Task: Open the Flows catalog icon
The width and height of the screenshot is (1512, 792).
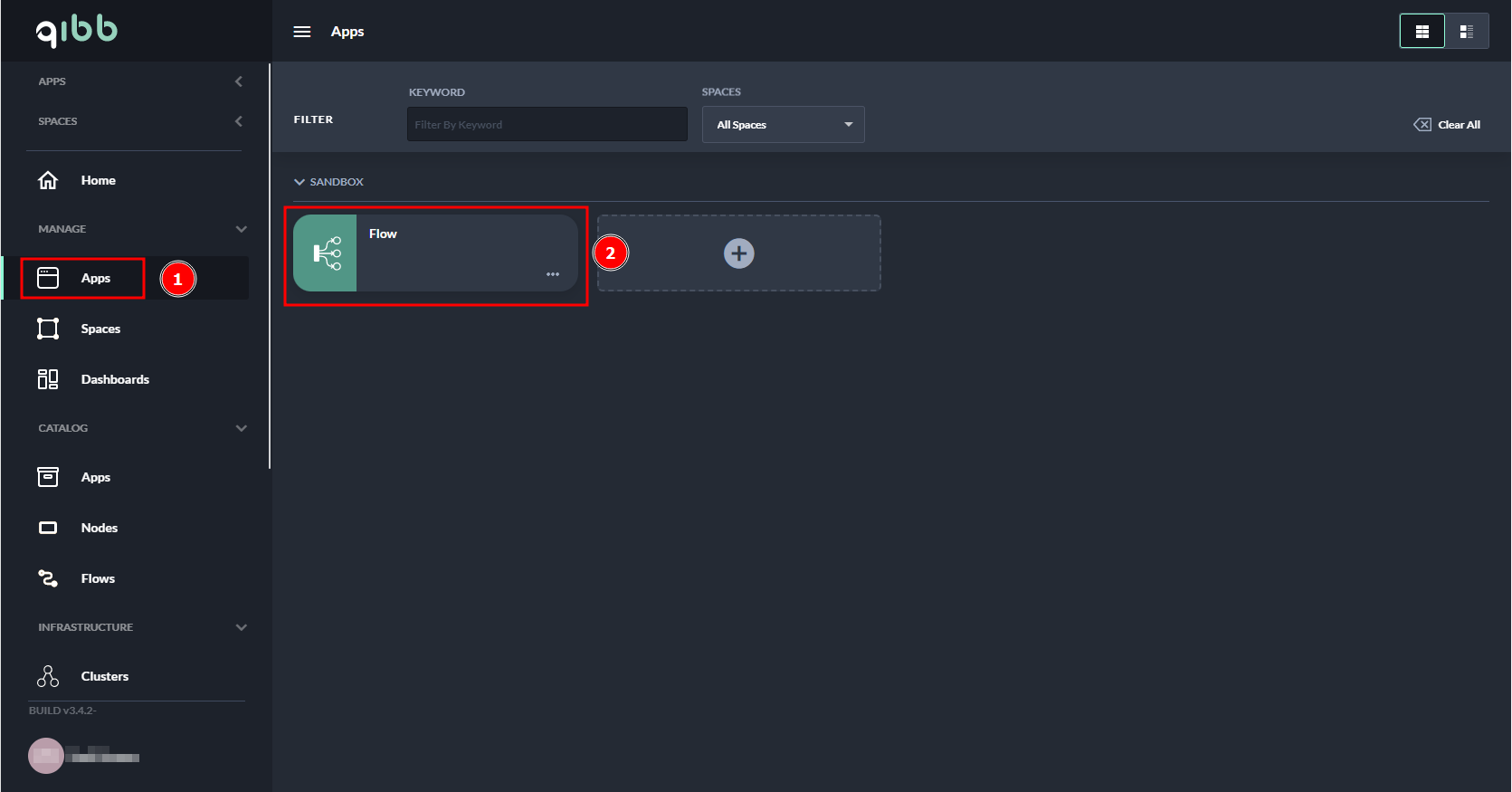Action: tap(48, 578)
